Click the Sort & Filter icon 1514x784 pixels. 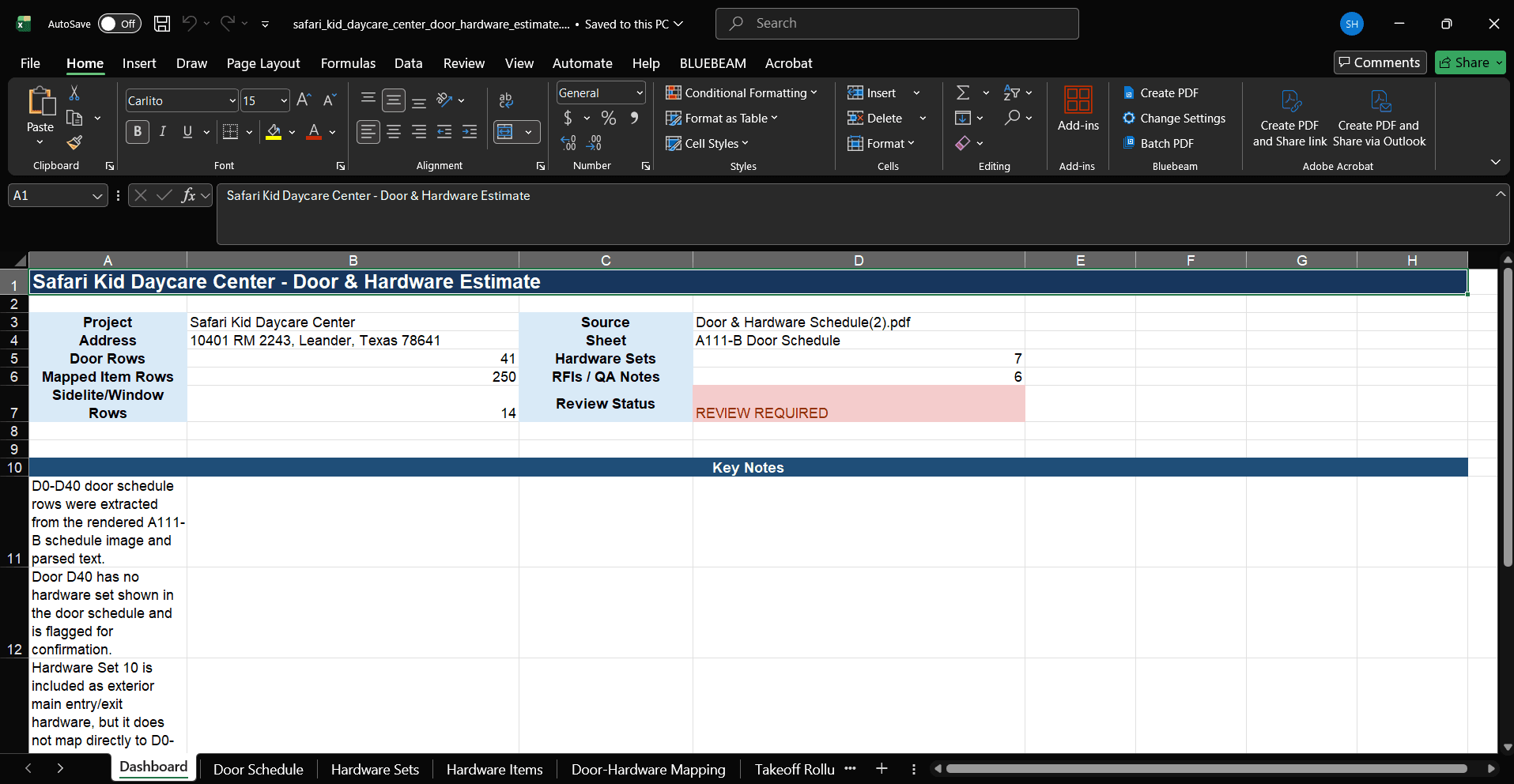click(x=1011, y=92)
